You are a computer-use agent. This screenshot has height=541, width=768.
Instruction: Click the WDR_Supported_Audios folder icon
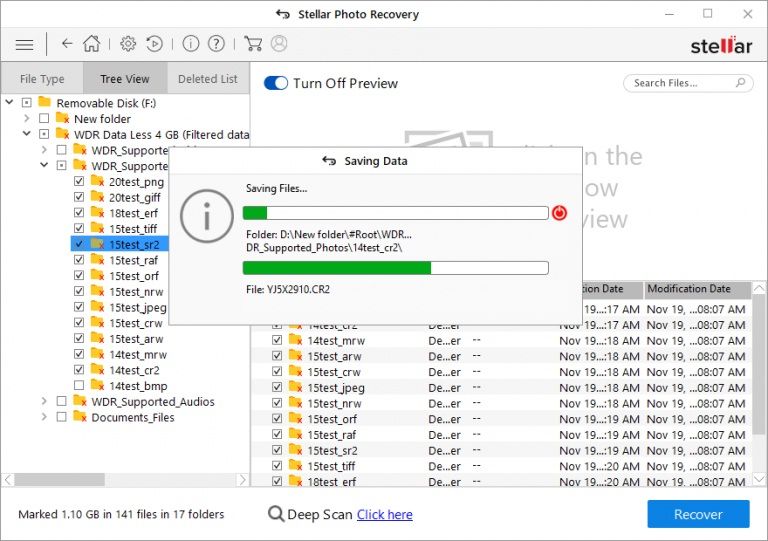[x=80, y=401]
